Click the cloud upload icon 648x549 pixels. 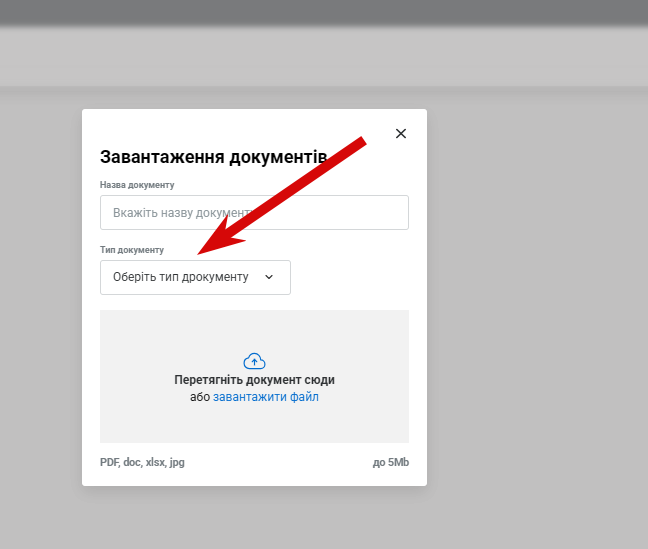pos(254,361)
